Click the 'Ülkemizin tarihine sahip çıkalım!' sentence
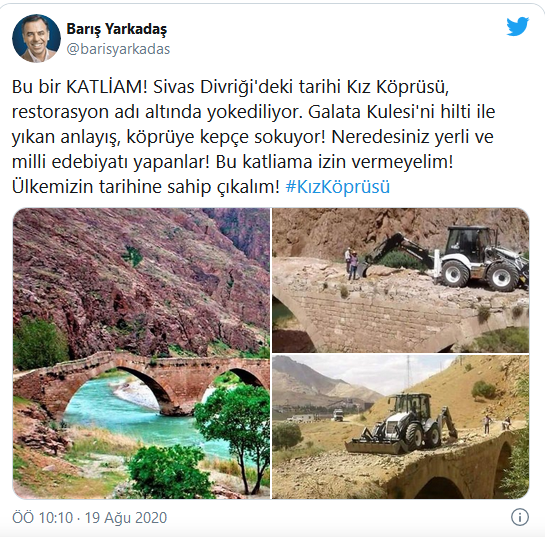 point(146,187)
